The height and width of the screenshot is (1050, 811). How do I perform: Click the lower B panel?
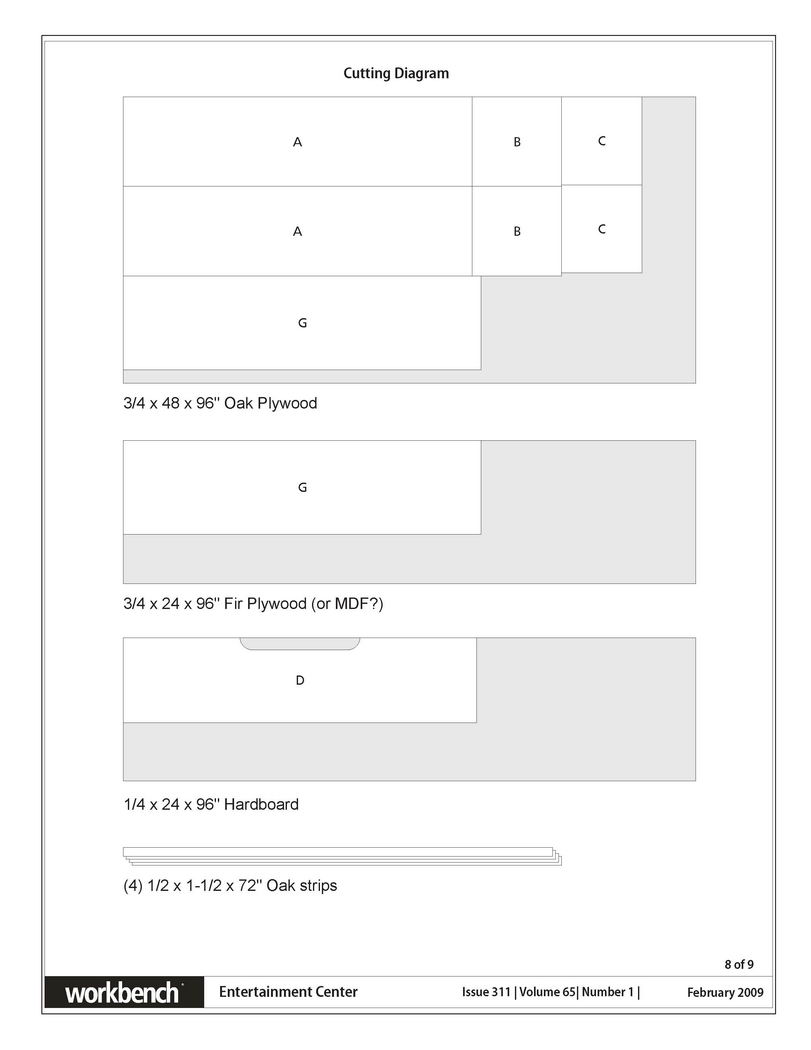click(x=516, y=231)
